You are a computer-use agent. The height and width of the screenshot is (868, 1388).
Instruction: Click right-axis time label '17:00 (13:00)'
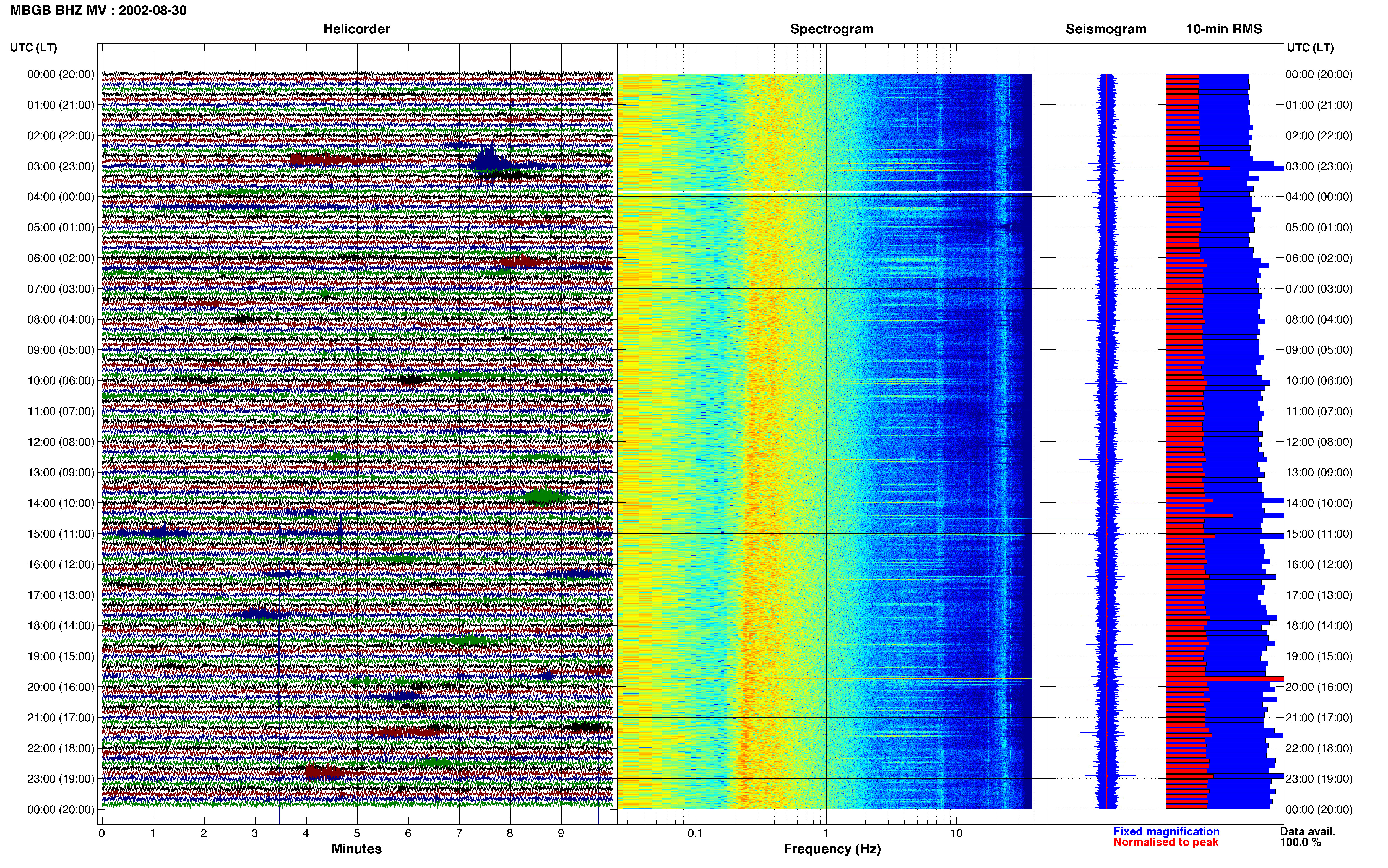(x=1319, y=595)
